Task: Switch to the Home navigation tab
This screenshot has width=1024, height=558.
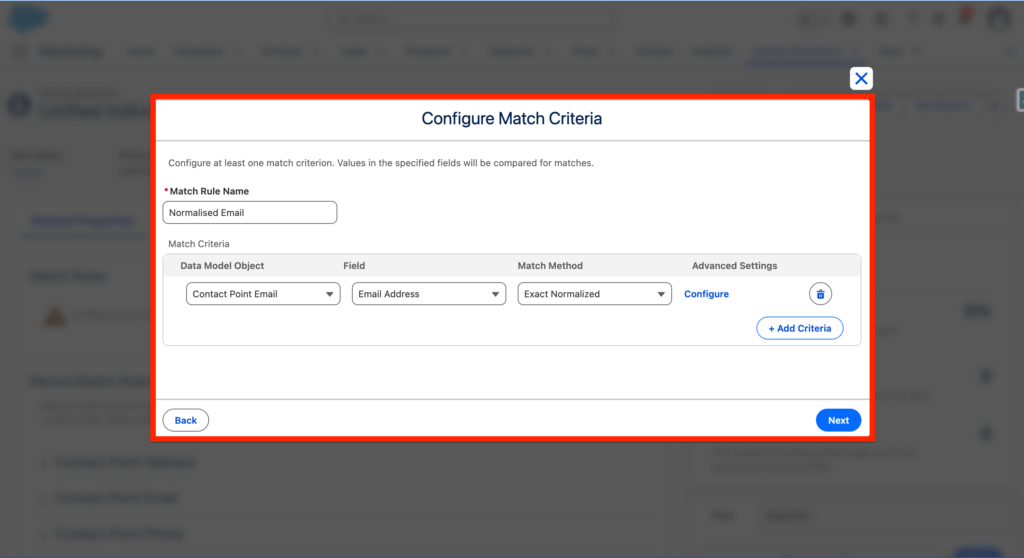Action: 141,52
